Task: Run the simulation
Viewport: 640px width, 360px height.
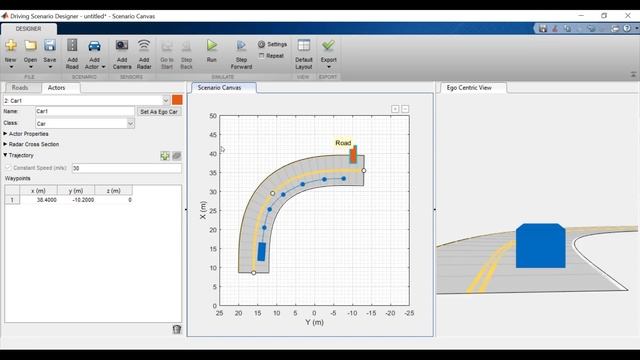Action: coord(211,51)
